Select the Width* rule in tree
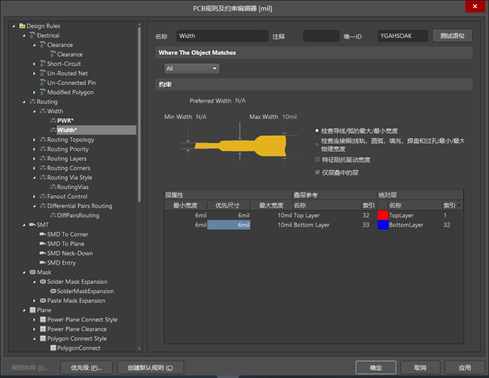Screen dimensions: 489x378 [67, 130]
